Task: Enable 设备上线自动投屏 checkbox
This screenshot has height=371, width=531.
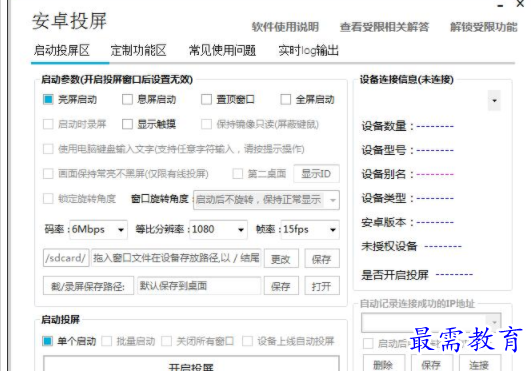Action: tap(248, 341)
